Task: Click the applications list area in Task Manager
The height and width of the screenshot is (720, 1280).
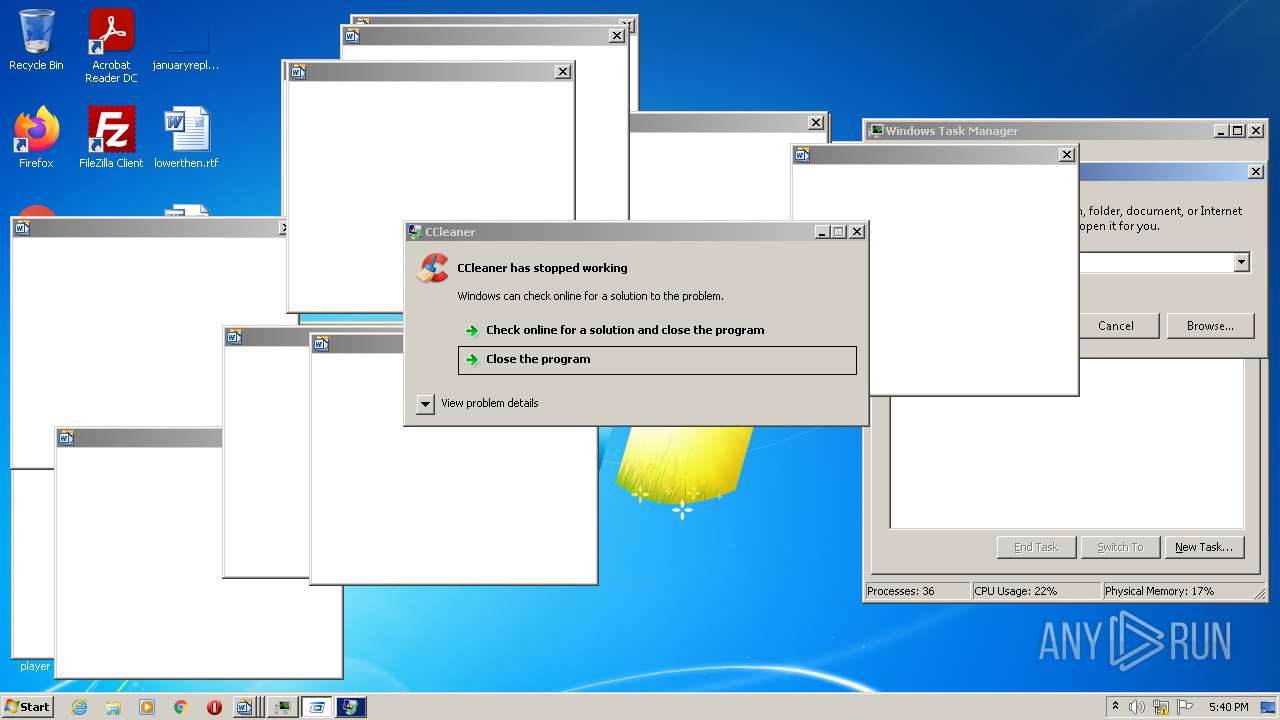Action: 1067,460
